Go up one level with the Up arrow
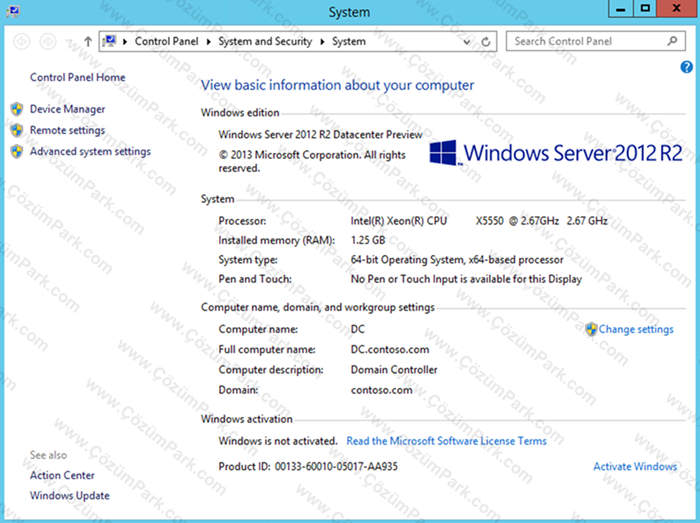The height and width of the screenshot is (523, 700). (x=88, y=42)
